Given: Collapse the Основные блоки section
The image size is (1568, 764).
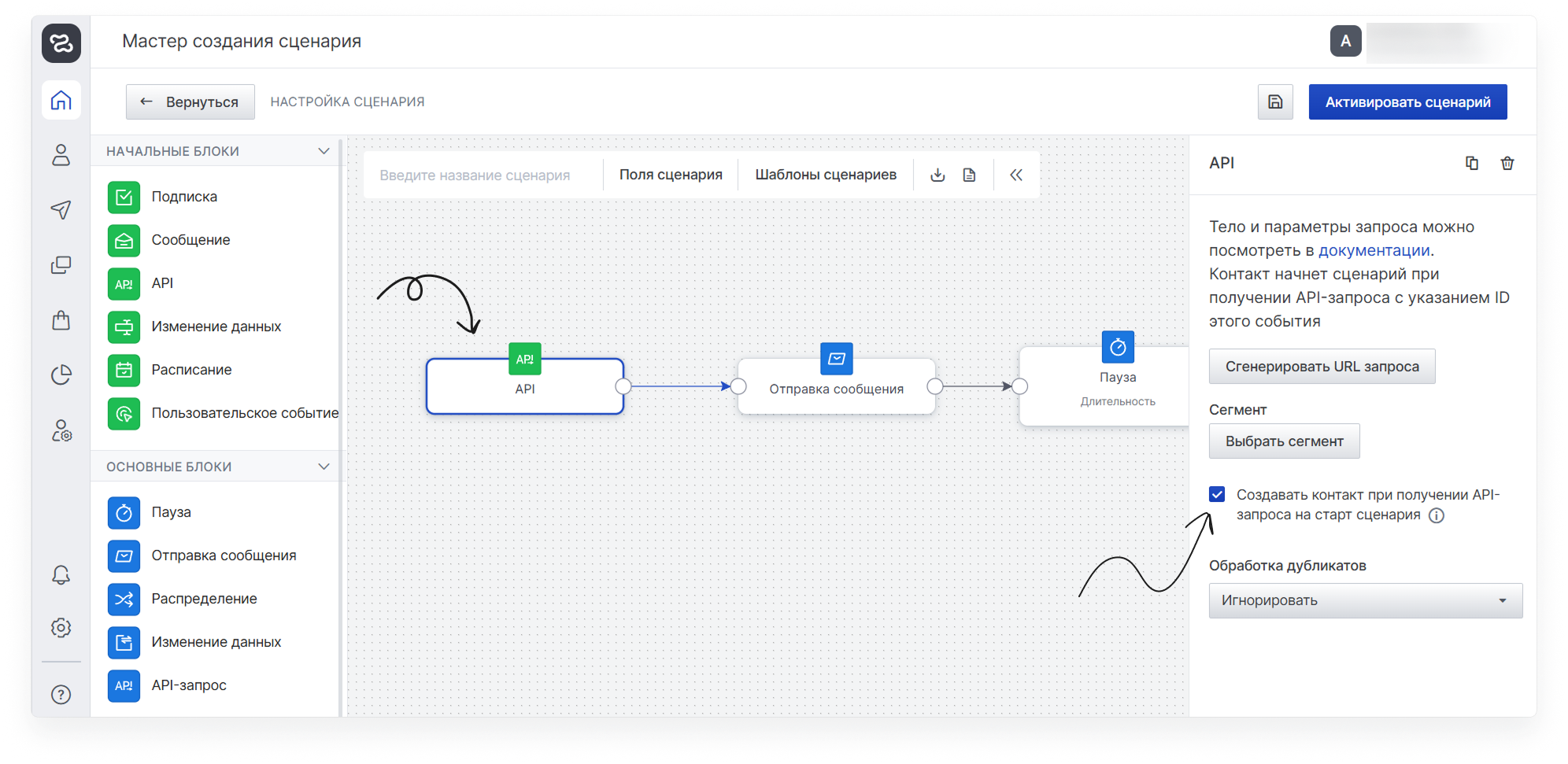Looking at the screenshot, I should pyautogui.click(x=323, y=467).
